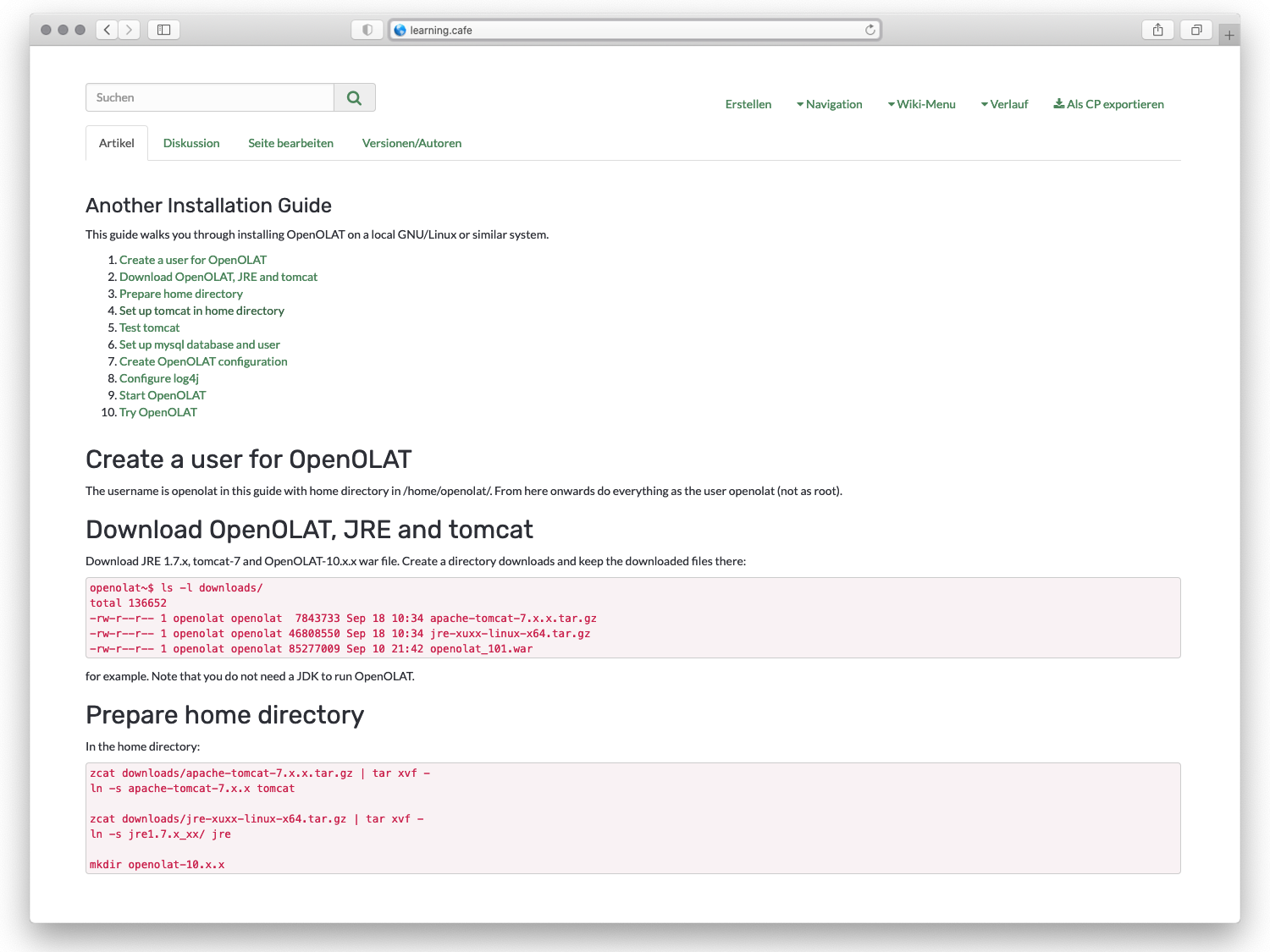The image size is (1270, 952).
Task: Click into the Suchen search field
Action: coord(210,97)
